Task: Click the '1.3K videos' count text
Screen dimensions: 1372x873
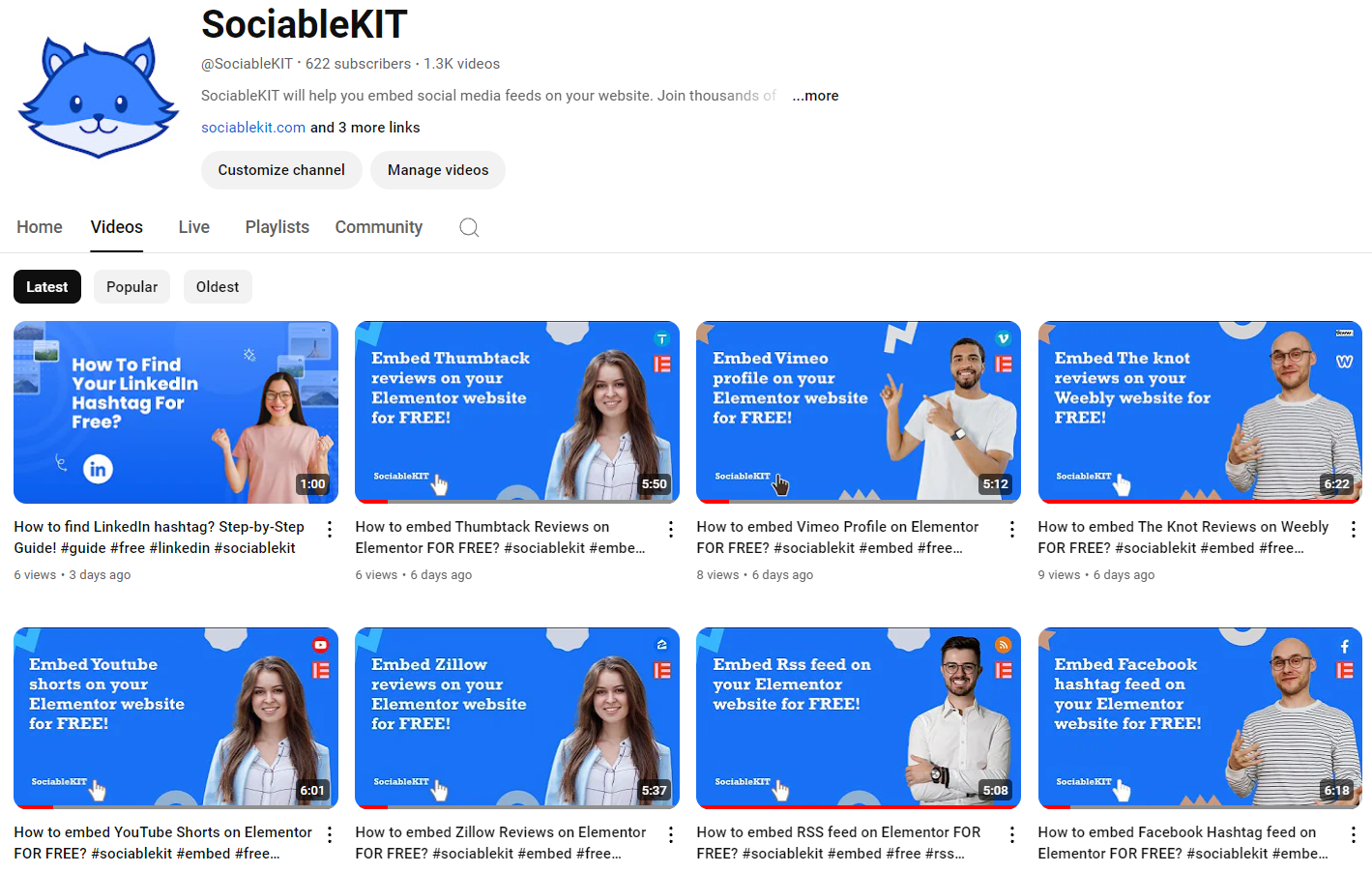Action: 461,64
